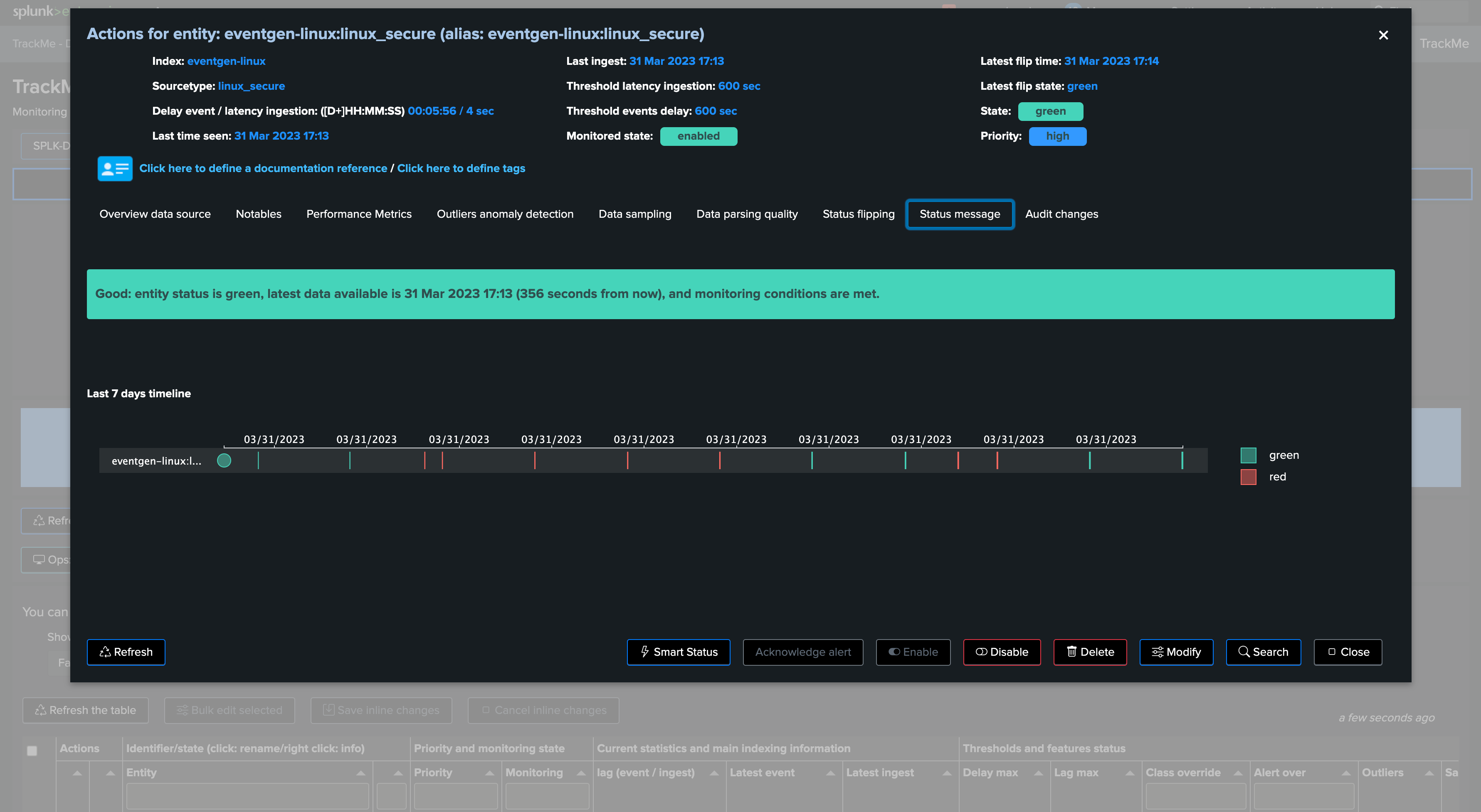Click the Smart Status button
This screenshot has width=1481, height=812.
679,652
